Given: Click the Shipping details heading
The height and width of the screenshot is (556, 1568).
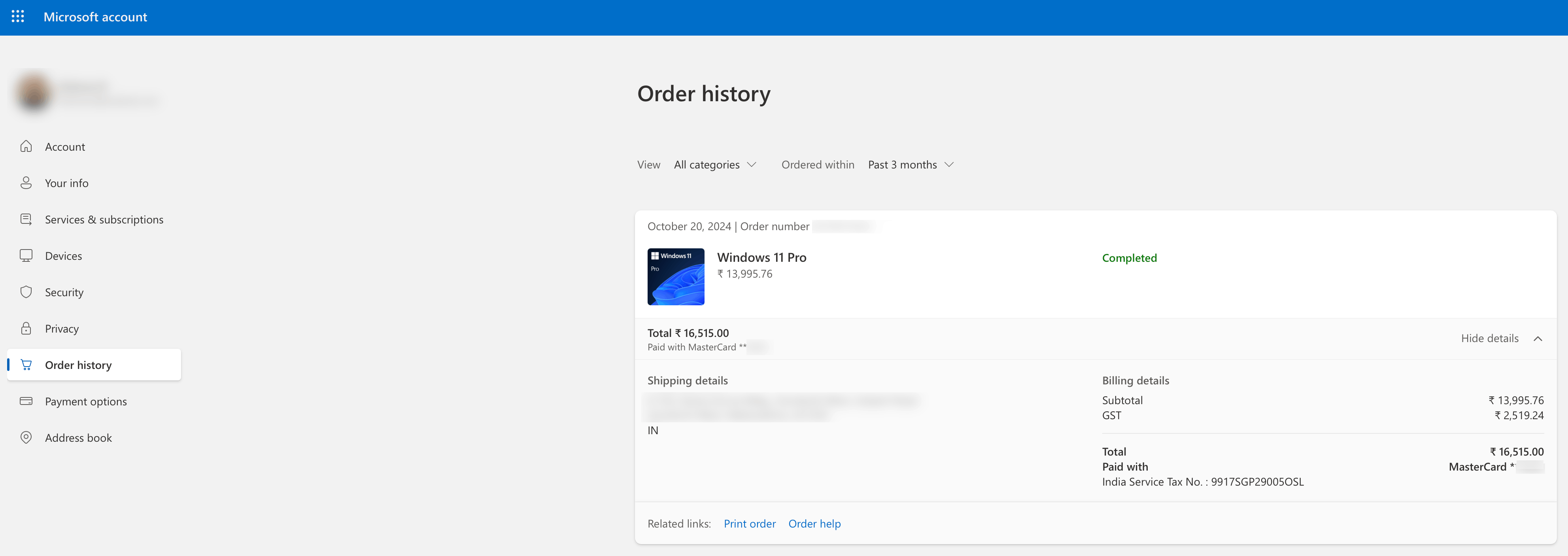Looking at the screenshot, I should 687,380.
